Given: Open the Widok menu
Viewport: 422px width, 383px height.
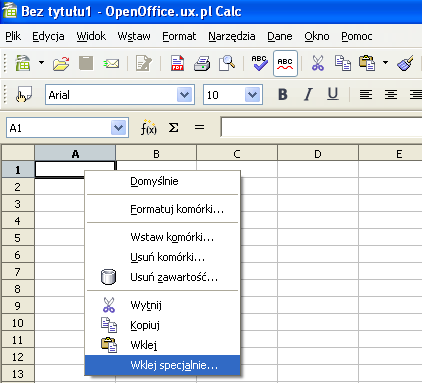Looking at the screenshot, I should [91, 36].
